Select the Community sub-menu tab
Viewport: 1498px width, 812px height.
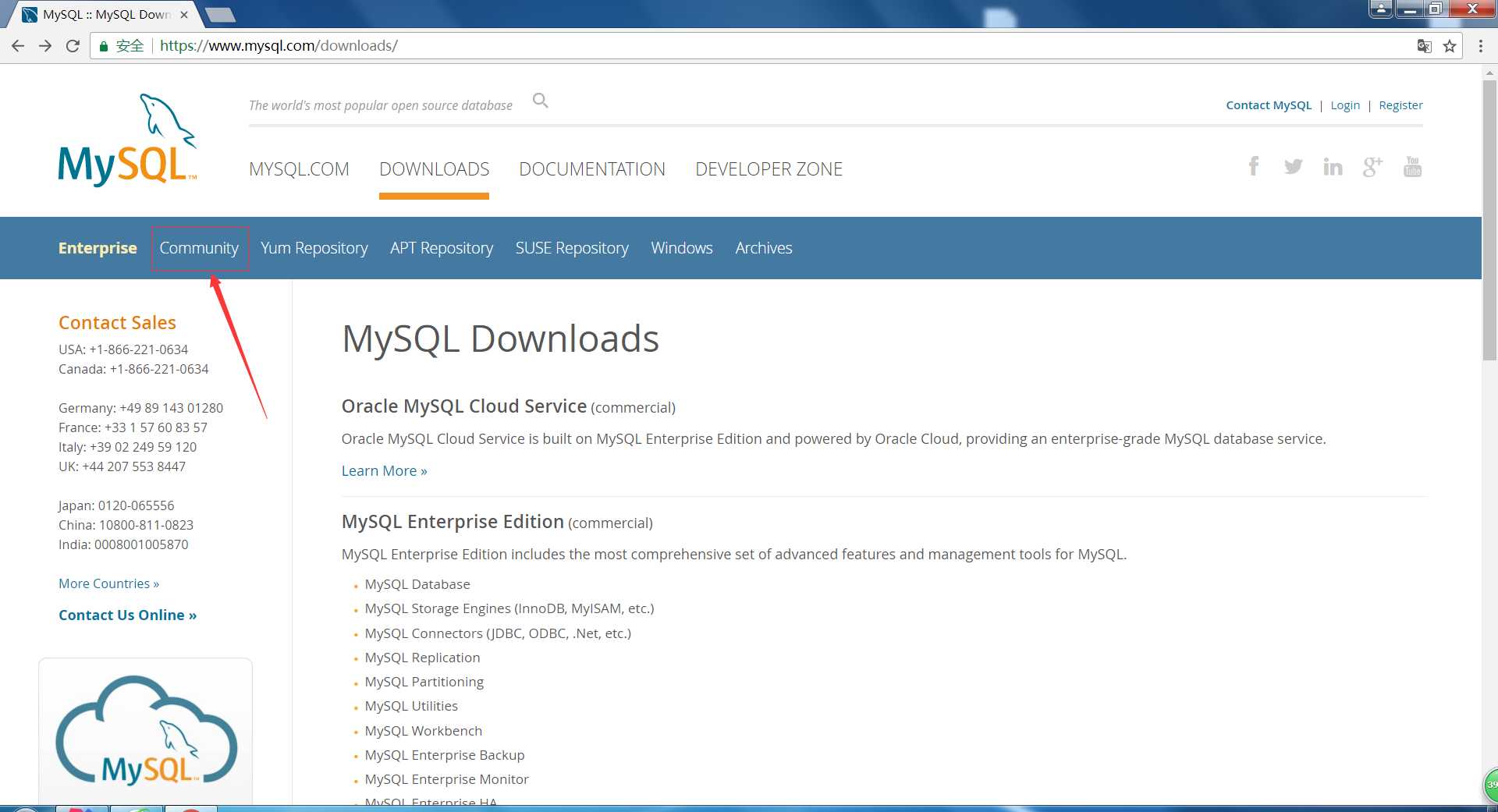coord(199,248)
